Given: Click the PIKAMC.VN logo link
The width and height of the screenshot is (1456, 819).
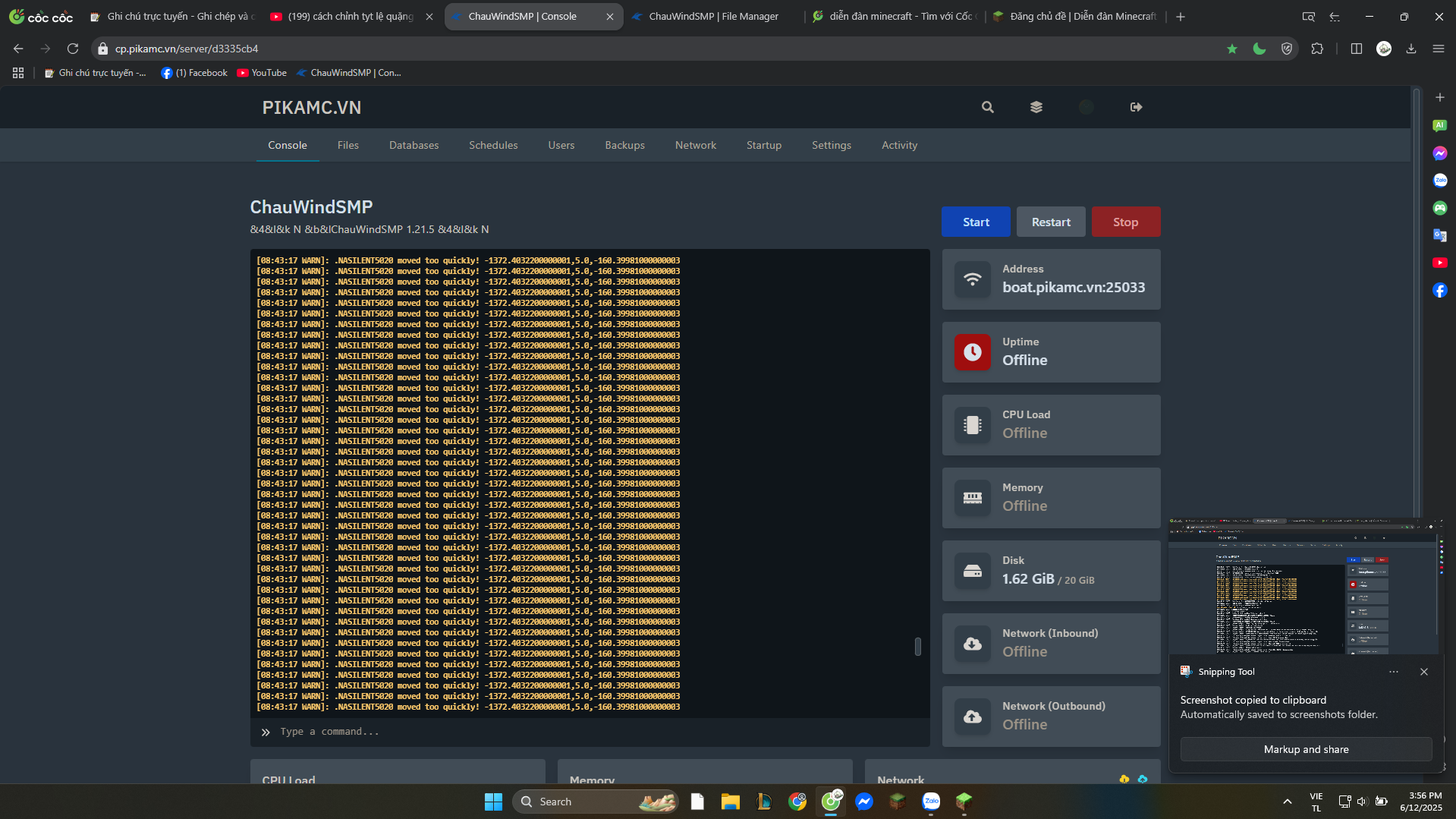Looking at the screenshot, I should click(312, 107).
